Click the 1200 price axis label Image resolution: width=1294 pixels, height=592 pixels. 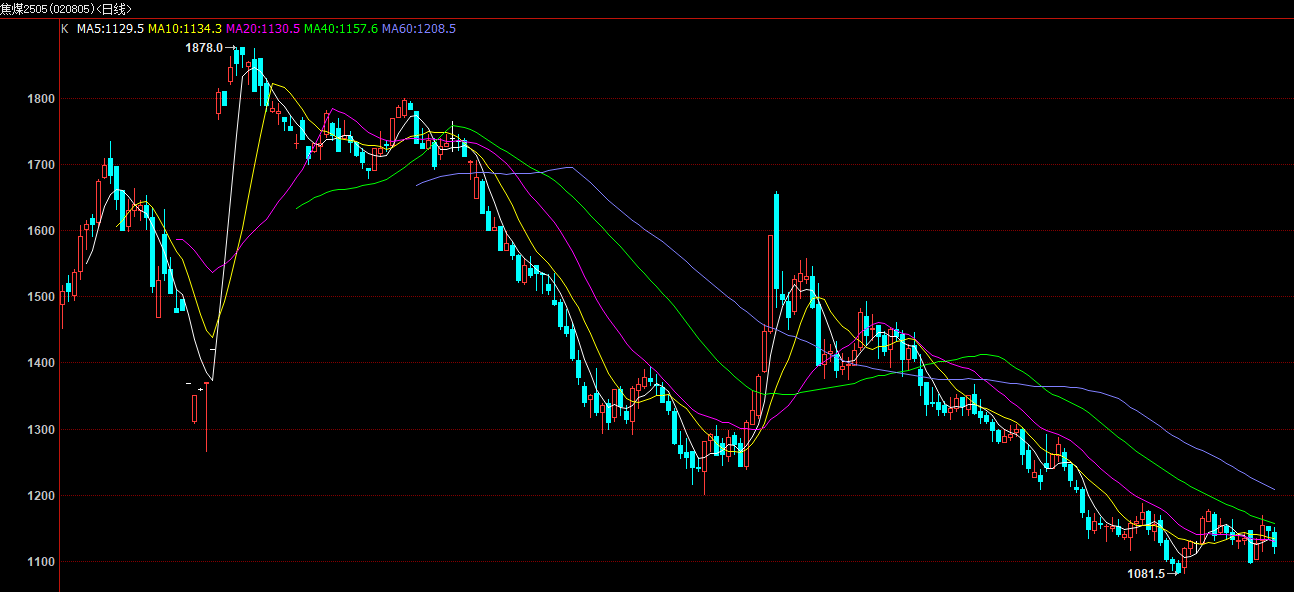(x=42, y=496)
